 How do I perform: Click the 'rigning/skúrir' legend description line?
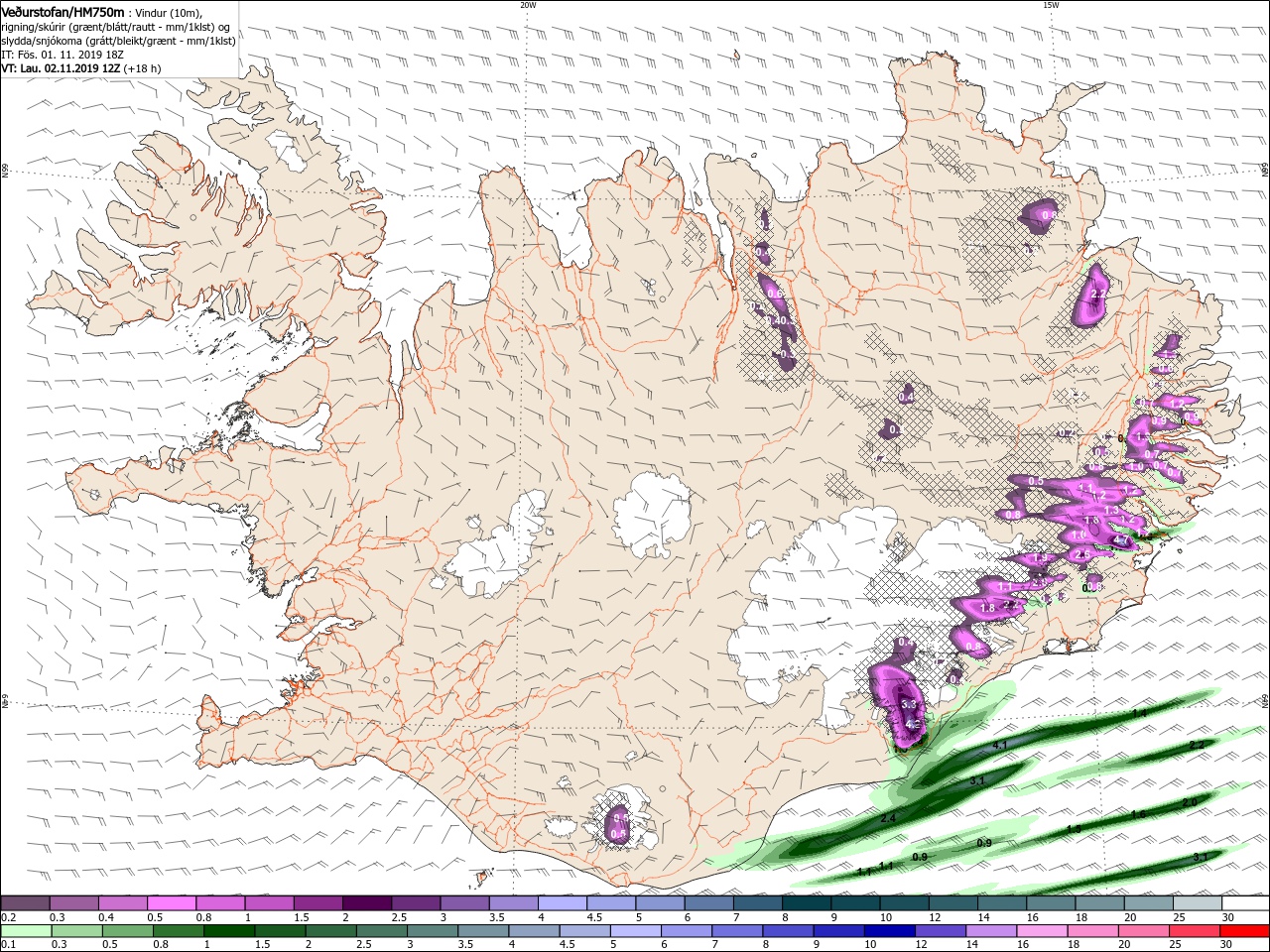coord(117,27)
